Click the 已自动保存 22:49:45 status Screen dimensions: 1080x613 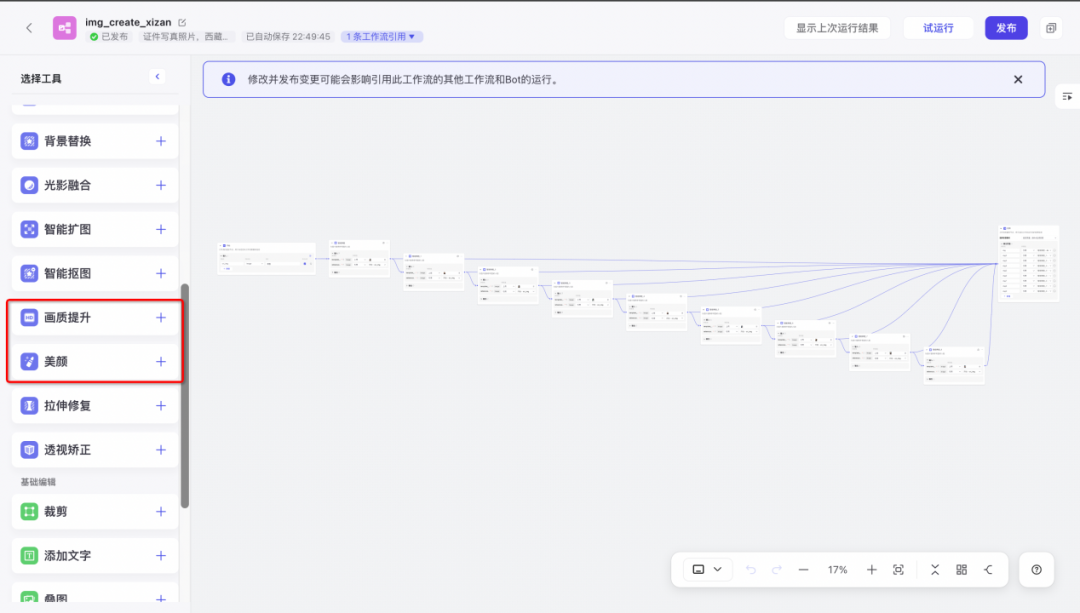click(288, 37)
